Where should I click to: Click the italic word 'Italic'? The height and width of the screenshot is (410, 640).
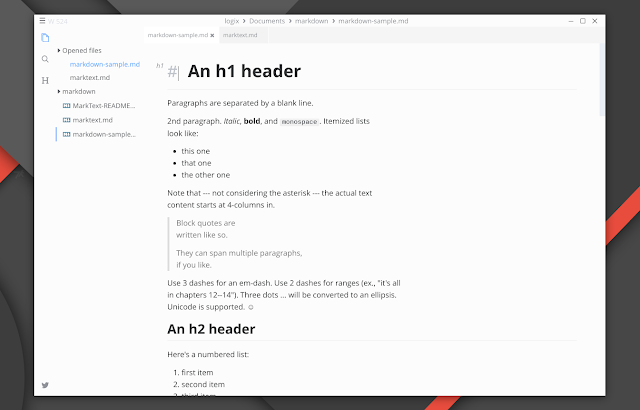pyautogui.click(x=232, y=121)
